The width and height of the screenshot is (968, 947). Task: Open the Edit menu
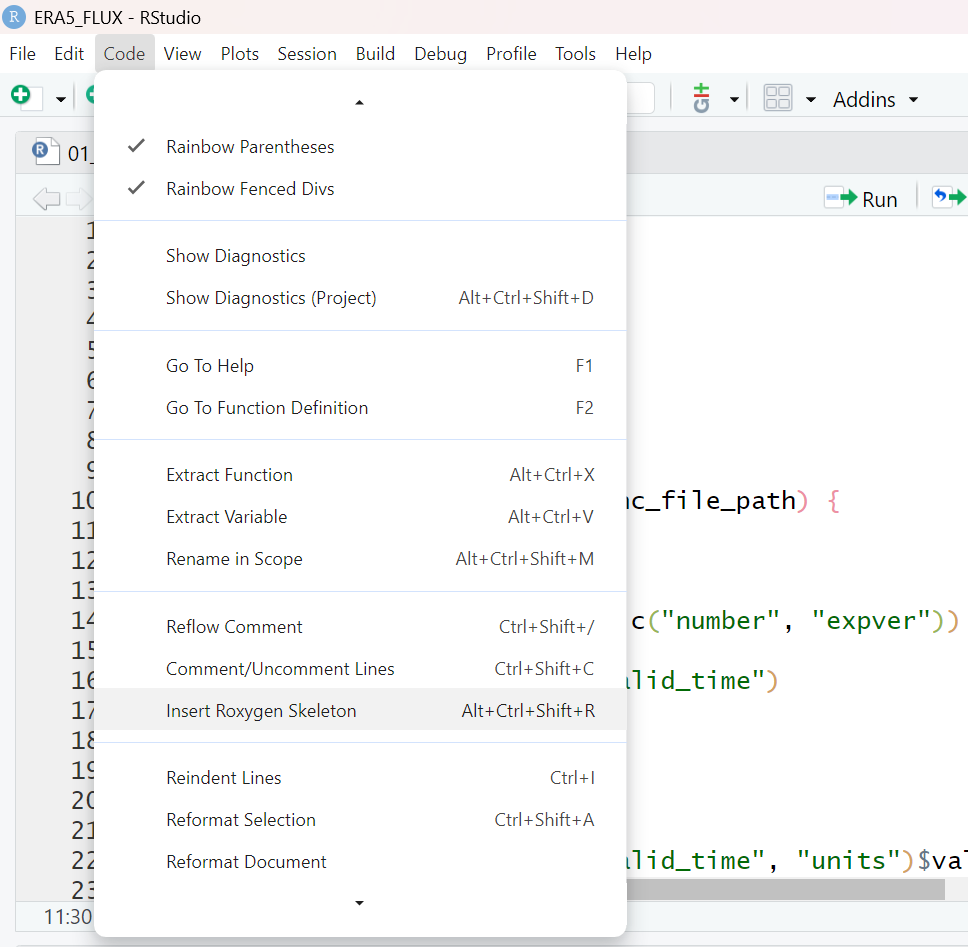point(69,54)
